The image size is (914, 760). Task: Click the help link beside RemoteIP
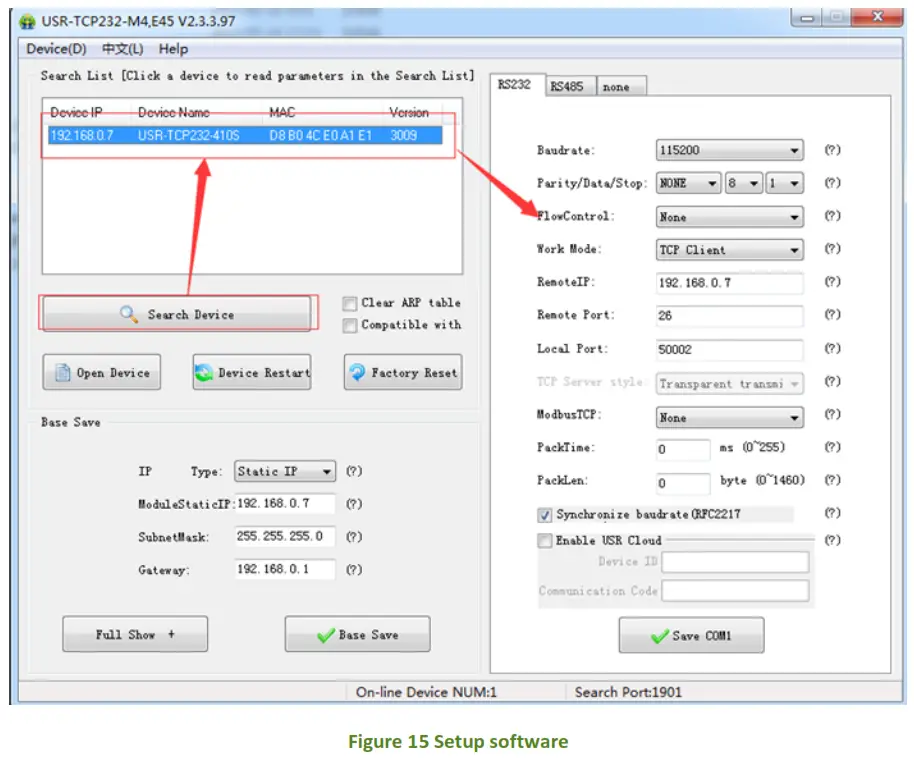(831, 283)
